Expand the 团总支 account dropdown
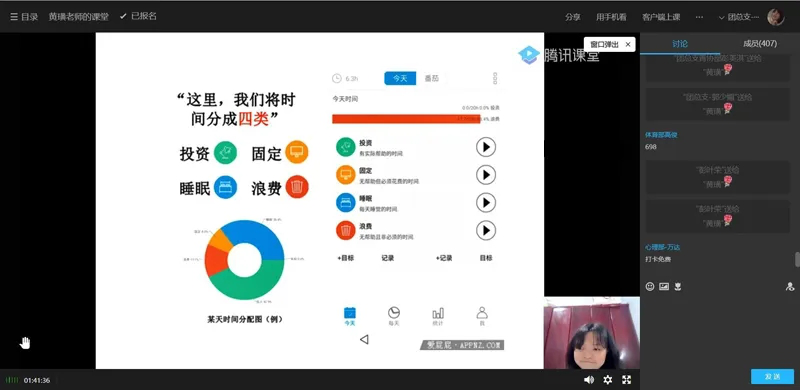The height and width of the screenshot is (390, 800). (741, 17)
